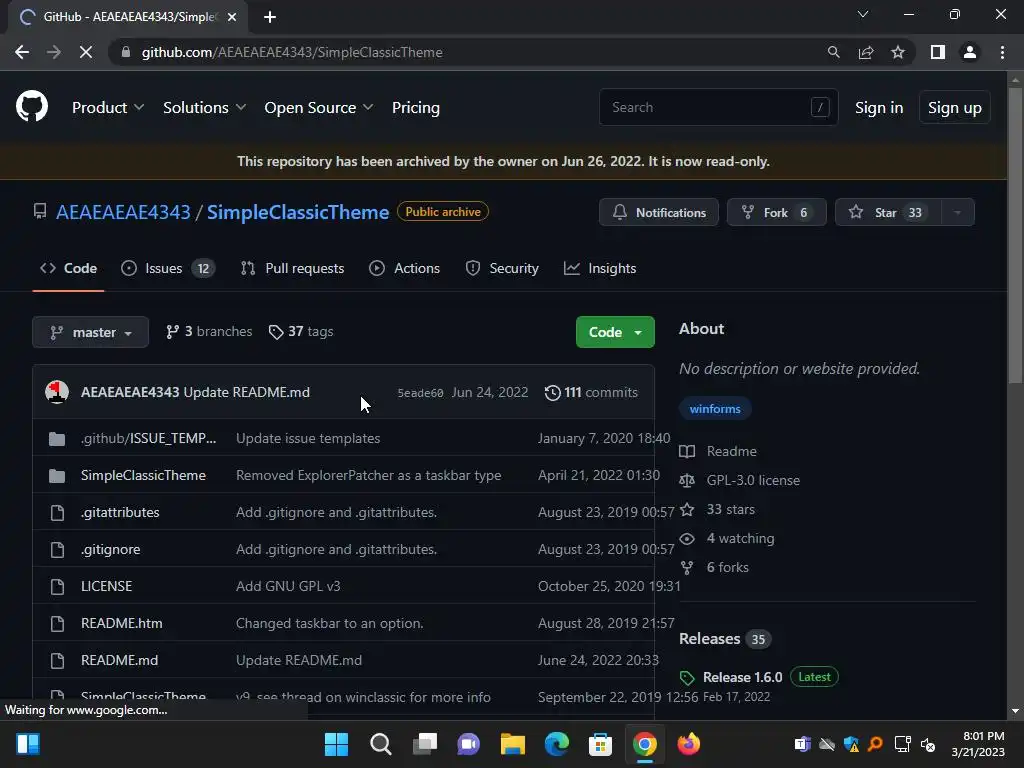Open the SimpleClassicTheme repository title link
The image size is (1024, 768).
[x=298, y=212]
